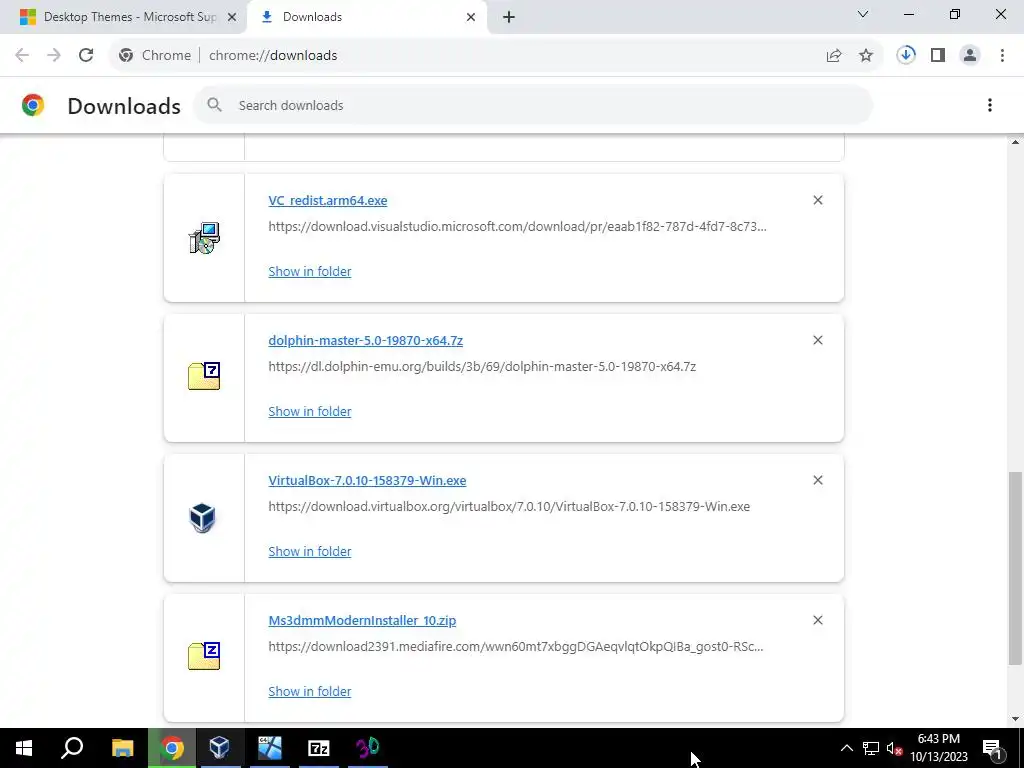Open the notification center icon
The width and height of the screenshot is (1024, 768).
tap(992, 748)
